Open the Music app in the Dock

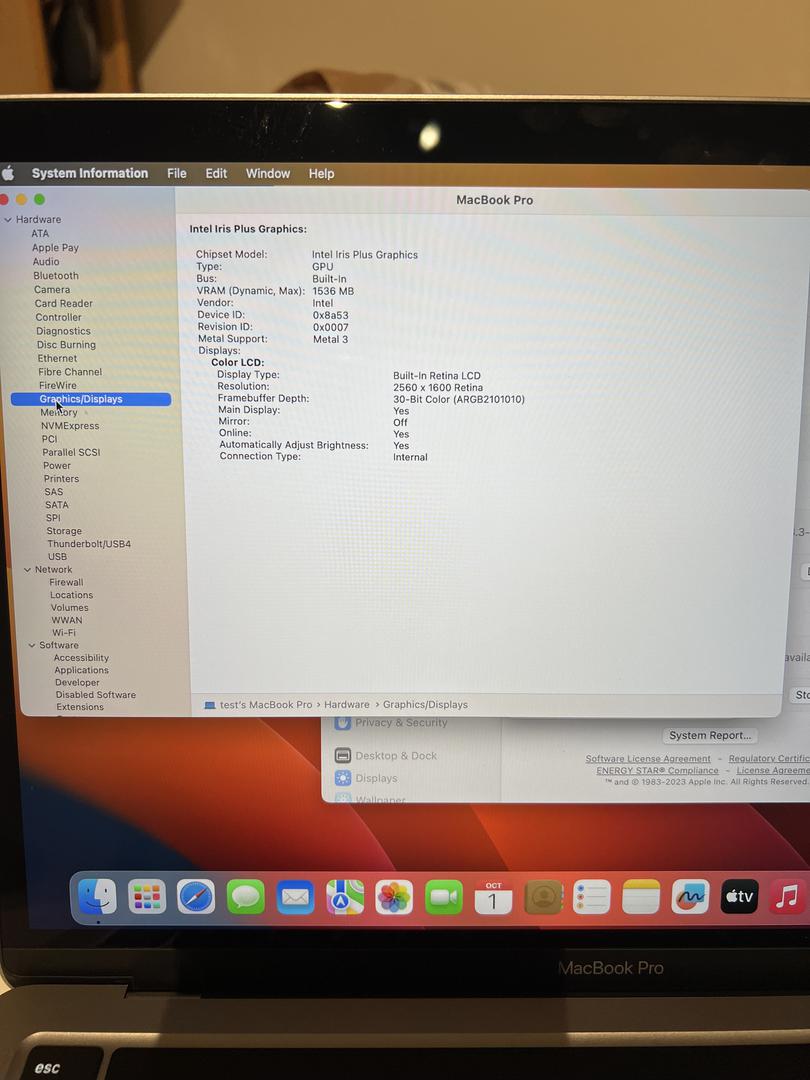point(788,897)
